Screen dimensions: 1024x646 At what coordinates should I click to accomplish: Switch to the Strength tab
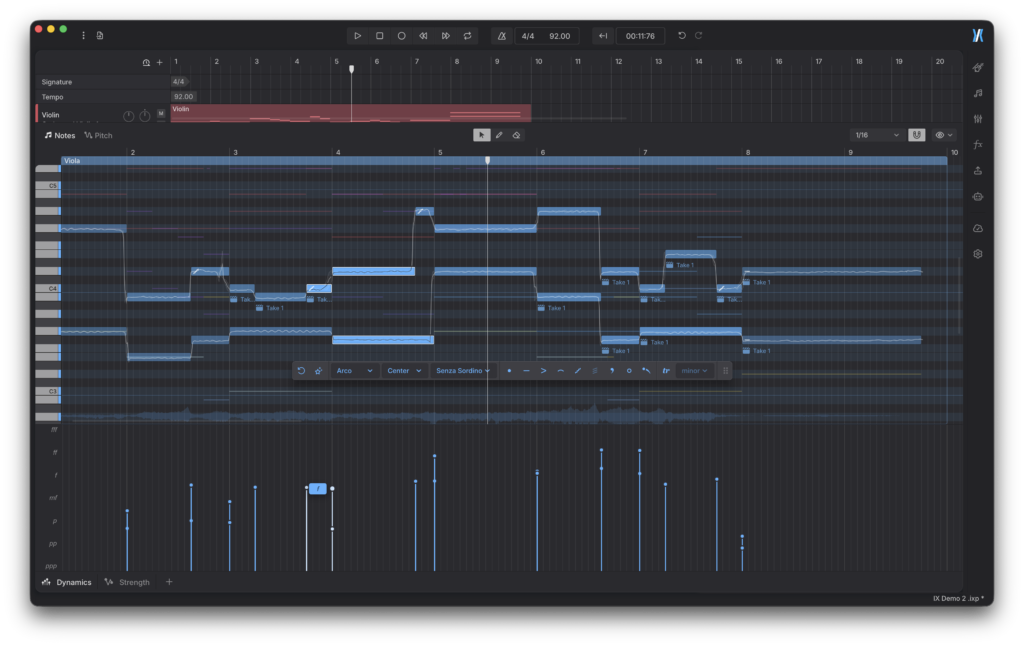click(127, 582)
